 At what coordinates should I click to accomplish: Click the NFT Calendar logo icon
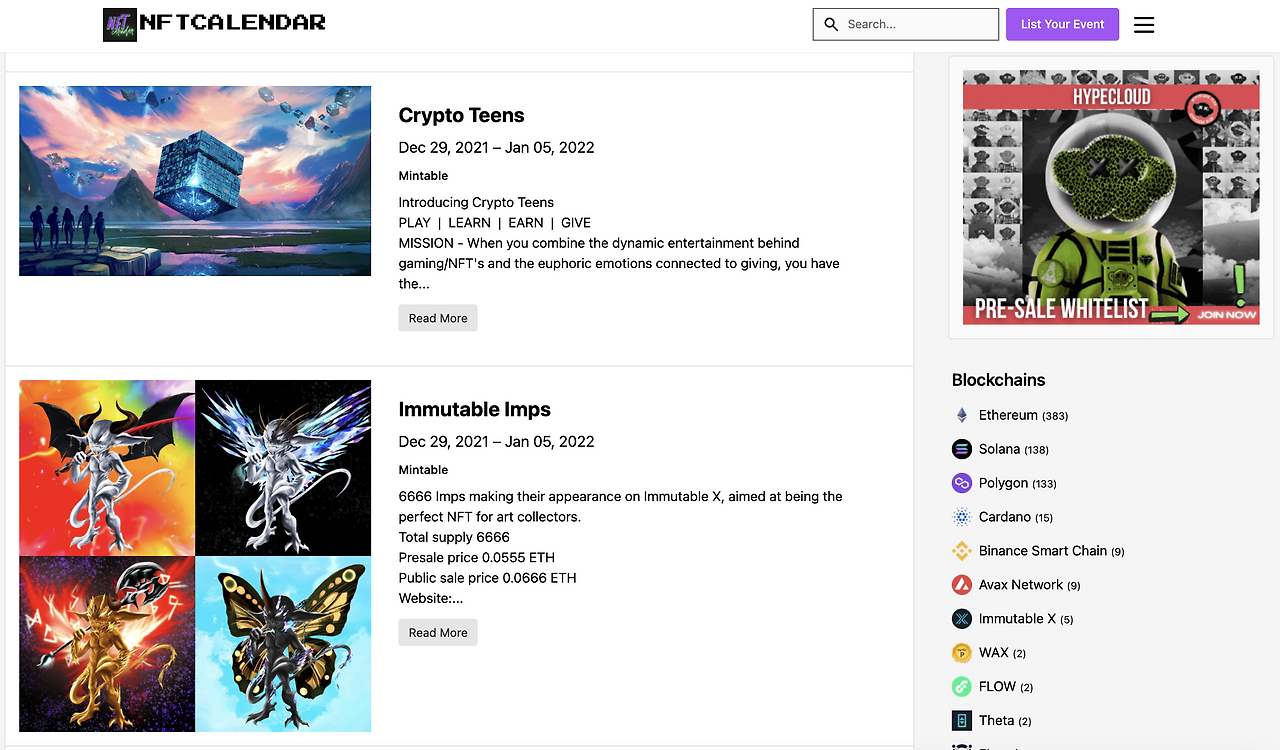click(120, 25)
